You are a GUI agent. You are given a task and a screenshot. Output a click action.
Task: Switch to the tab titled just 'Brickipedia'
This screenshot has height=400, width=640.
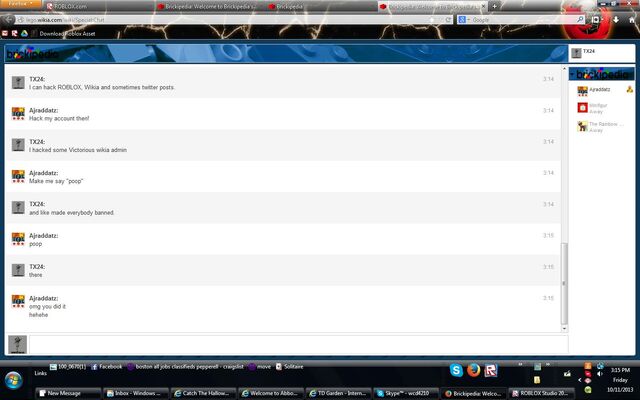[320, 7]
